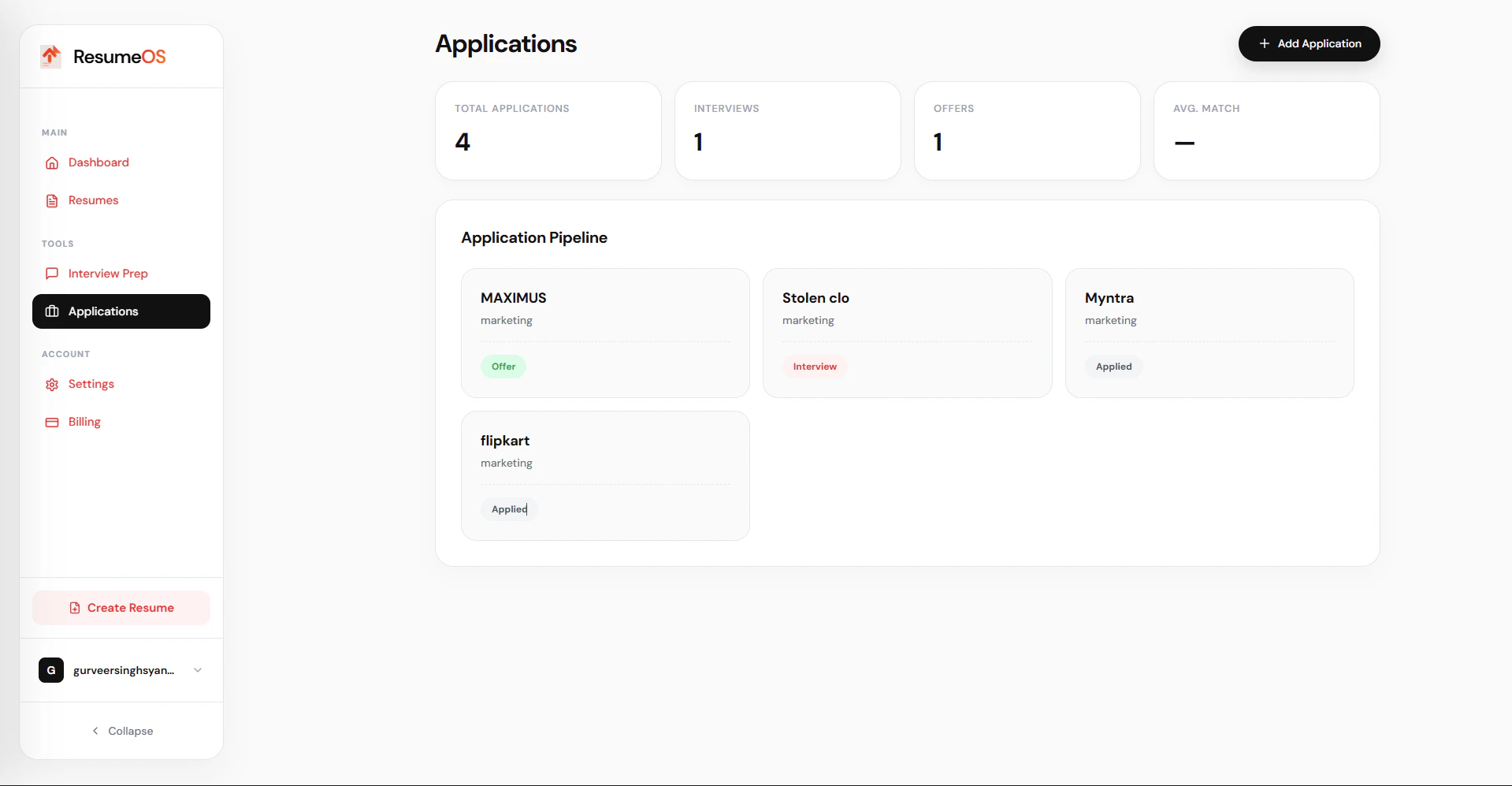
Task: Click the green Offer badge on MAXIMUS
Action: click(x=503, y=366)
